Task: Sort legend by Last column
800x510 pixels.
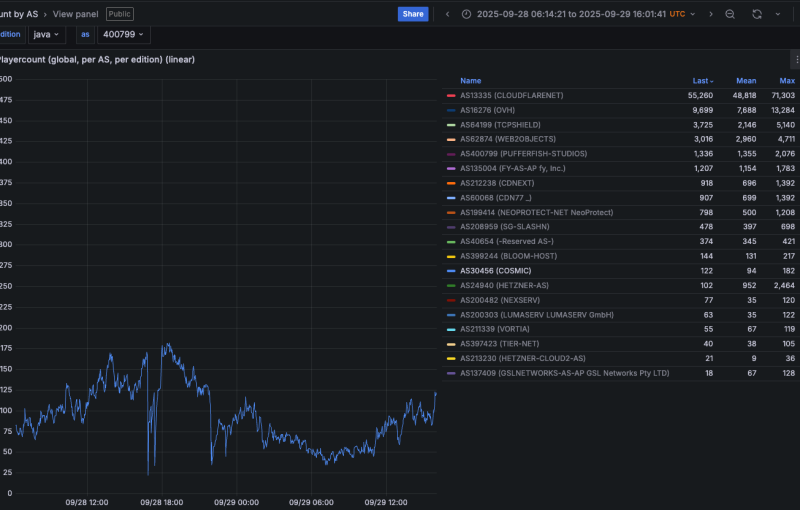Action: pos(702,80)
